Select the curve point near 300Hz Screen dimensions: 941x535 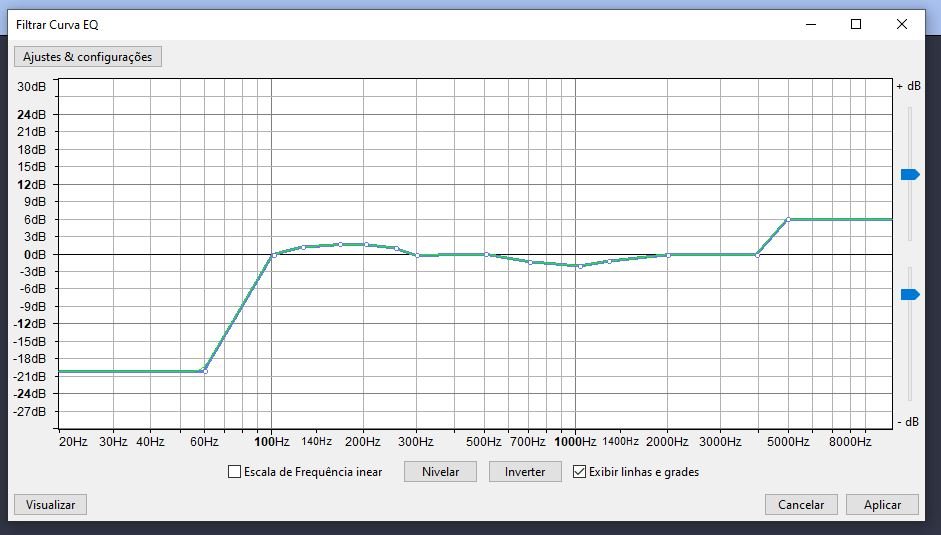pyautogui.click(x=418, y=255)
